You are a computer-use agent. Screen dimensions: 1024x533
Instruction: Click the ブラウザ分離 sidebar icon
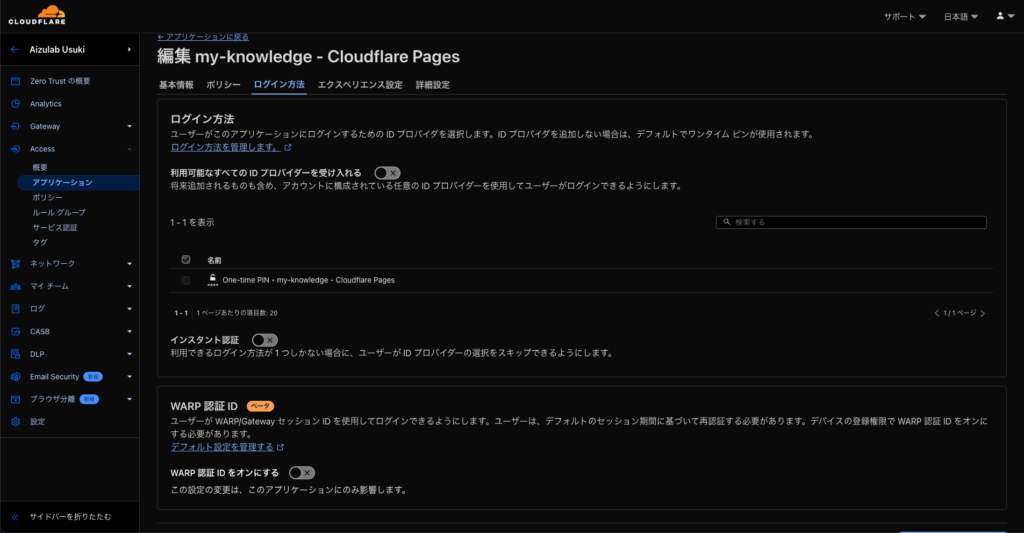pos(16,399)
